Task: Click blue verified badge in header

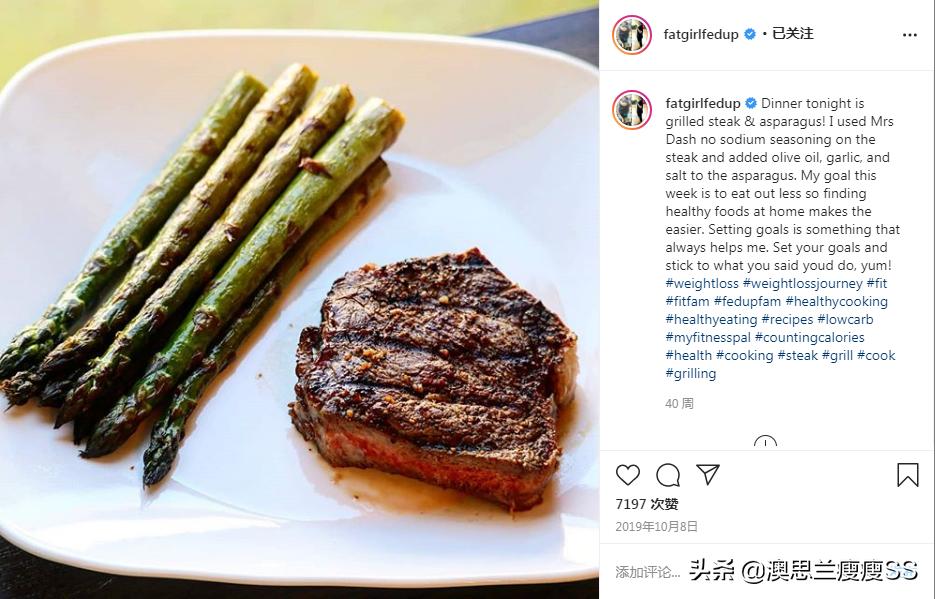Action: click(x=750, y=35)
